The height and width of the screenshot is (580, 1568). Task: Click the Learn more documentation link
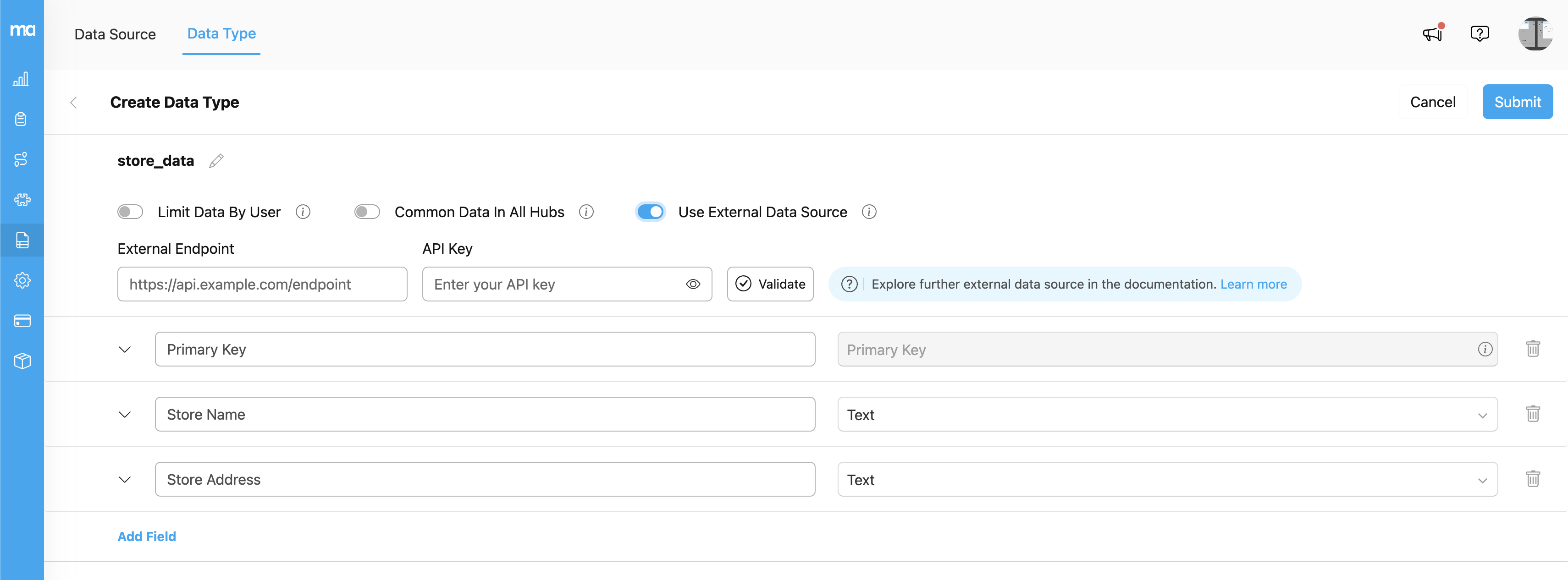1253,284
